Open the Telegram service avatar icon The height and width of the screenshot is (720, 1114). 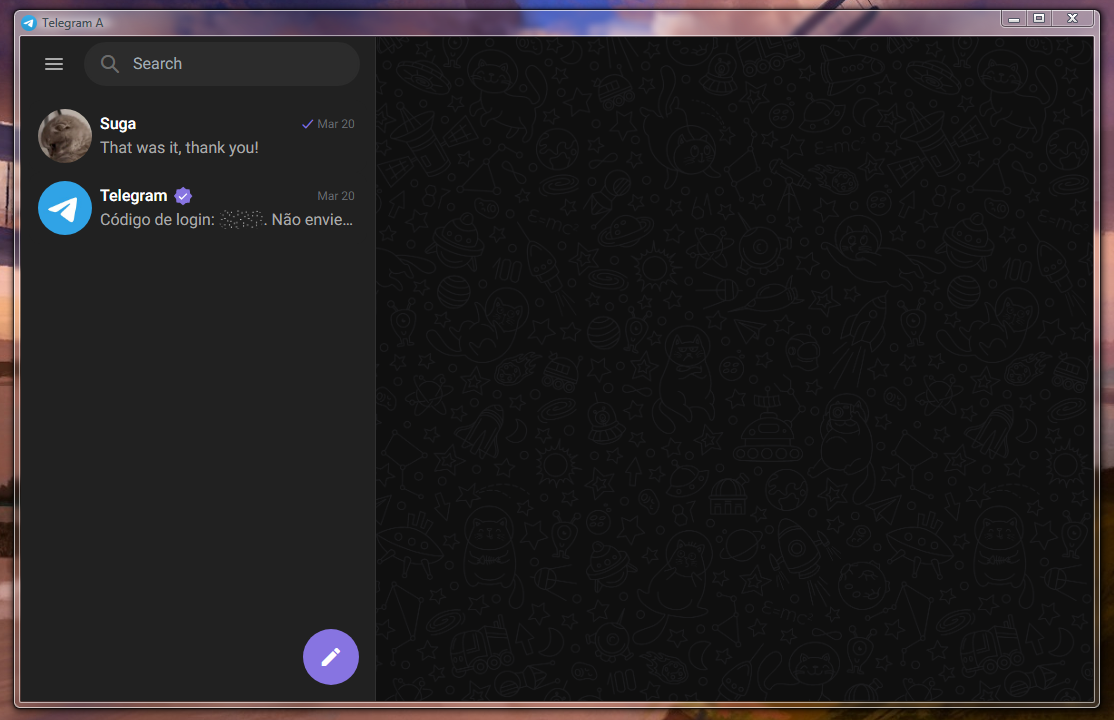pos(65,208)
